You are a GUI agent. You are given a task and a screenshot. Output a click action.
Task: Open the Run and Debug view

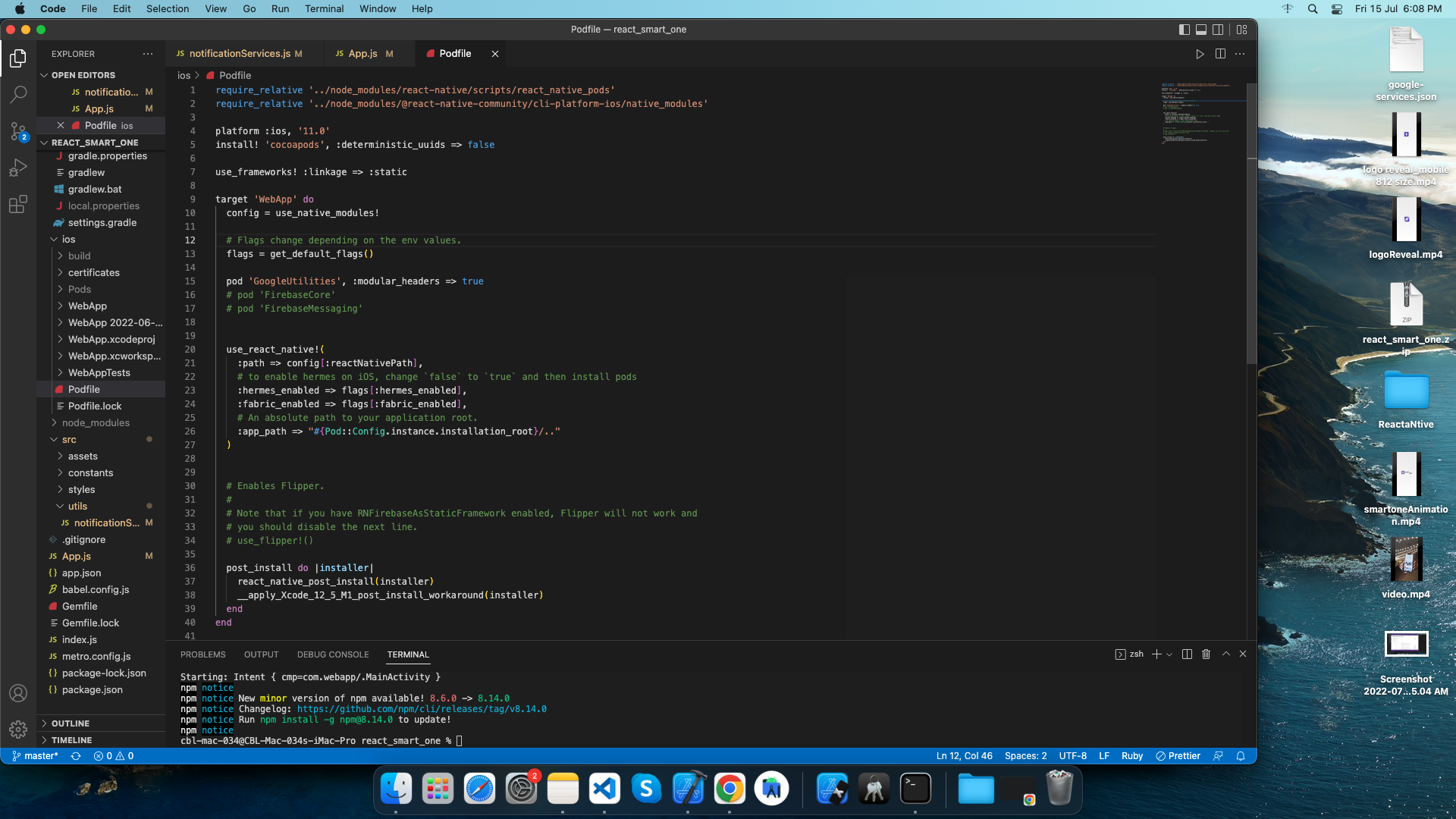click(18, 168)
